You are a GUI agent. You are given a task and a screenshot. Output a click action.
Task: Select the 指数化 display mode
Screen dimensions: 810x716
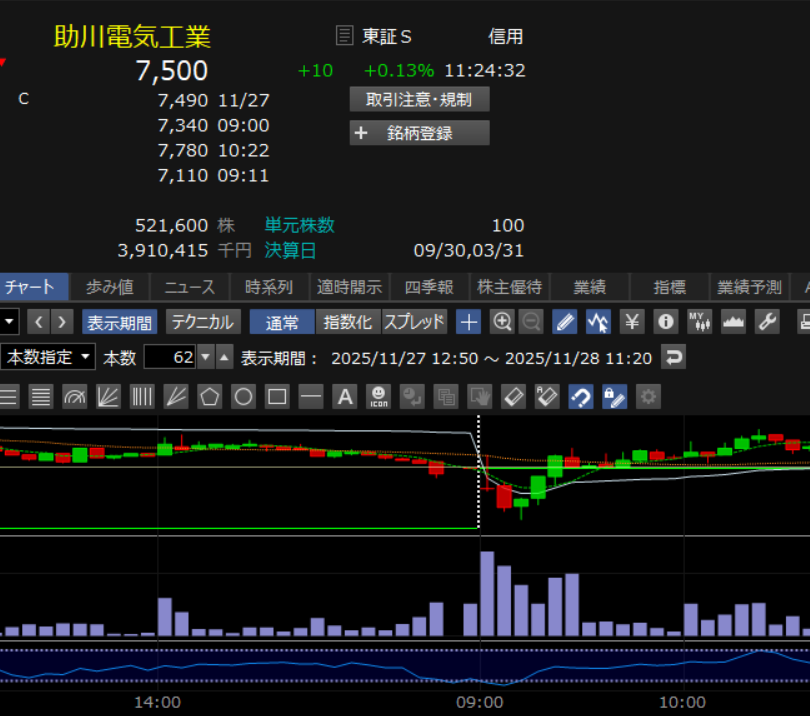347,322
